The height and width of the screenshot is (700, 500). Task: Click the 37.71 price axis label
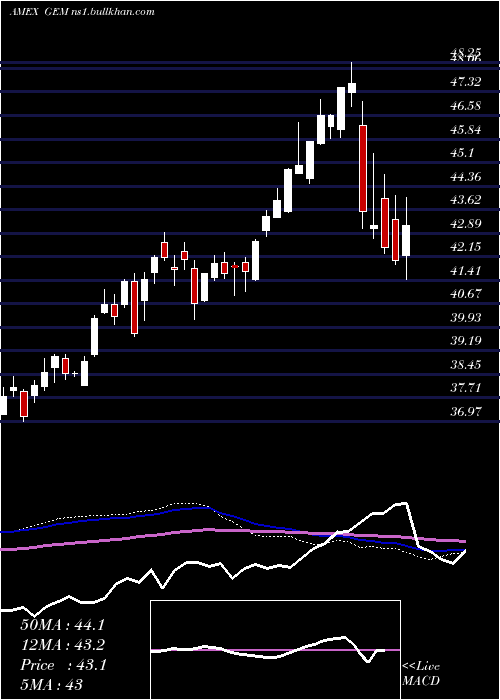[x=466, y=388]
